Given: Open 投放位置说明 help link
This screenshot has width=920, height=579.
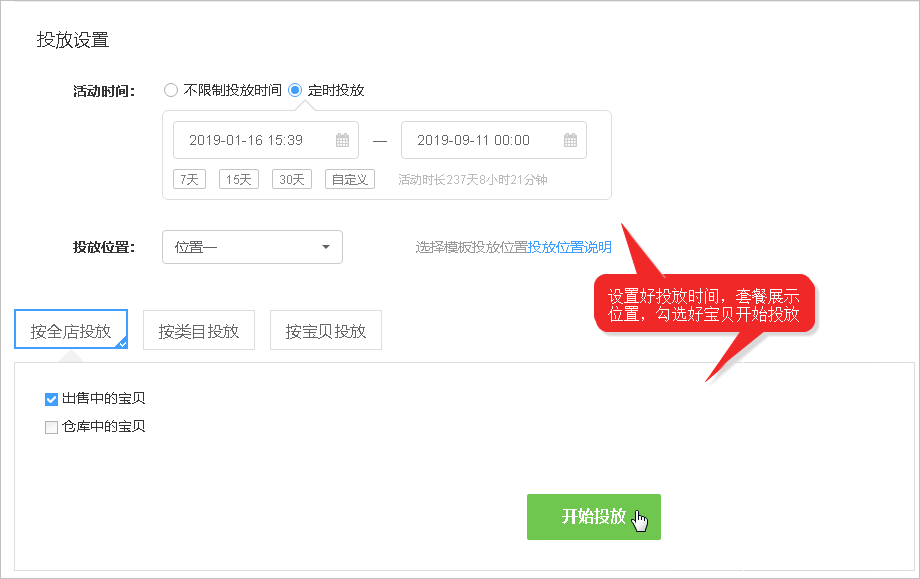Looking at the screenshot, I should (x=570, y=247).
